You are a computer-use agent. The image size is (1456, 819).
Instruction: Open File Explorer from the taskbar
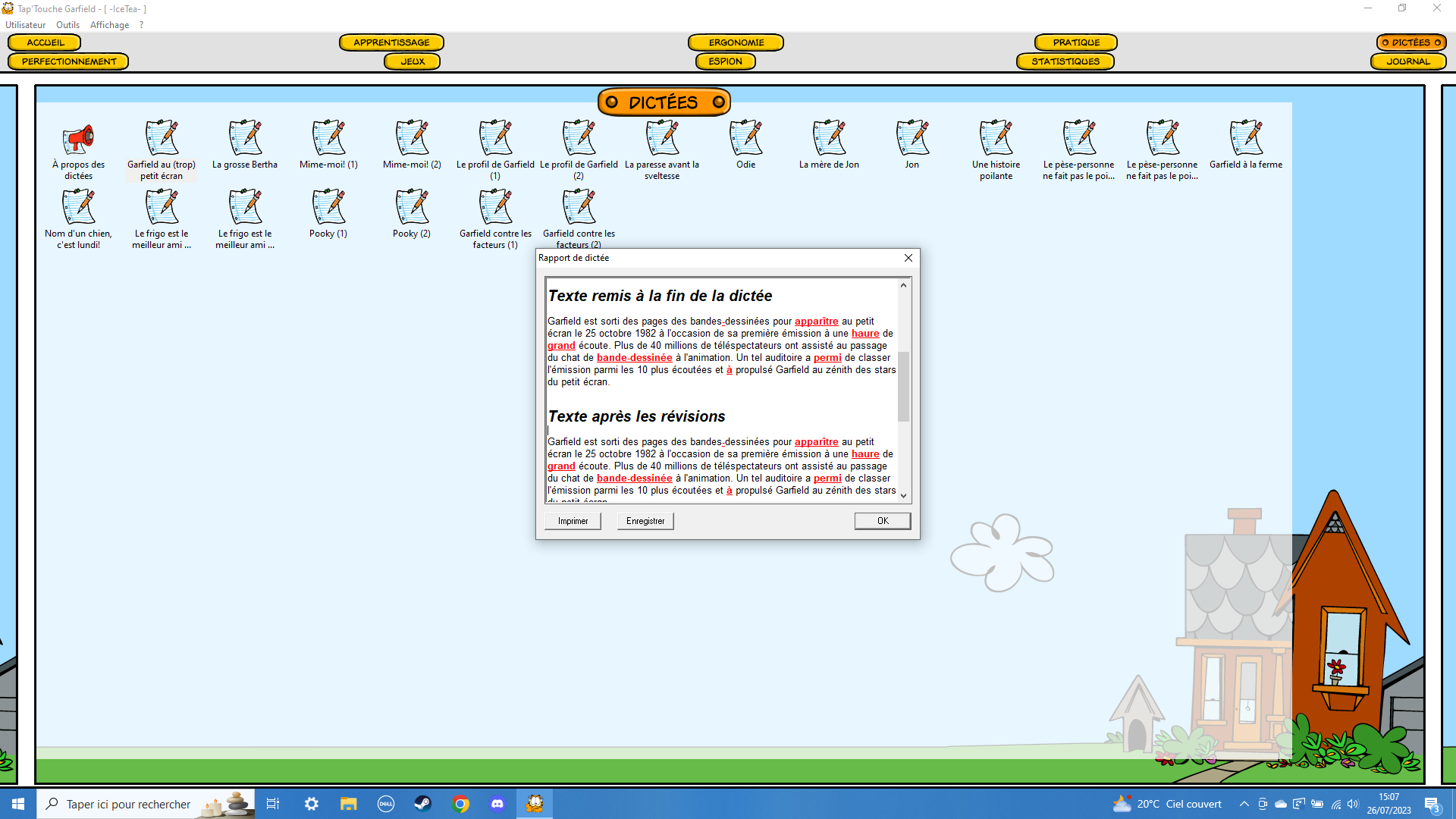(348, 804)
